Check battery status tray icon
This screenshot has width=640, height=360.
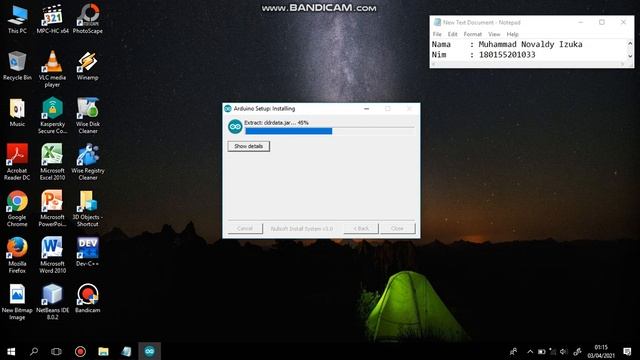[x=541, y=351]
